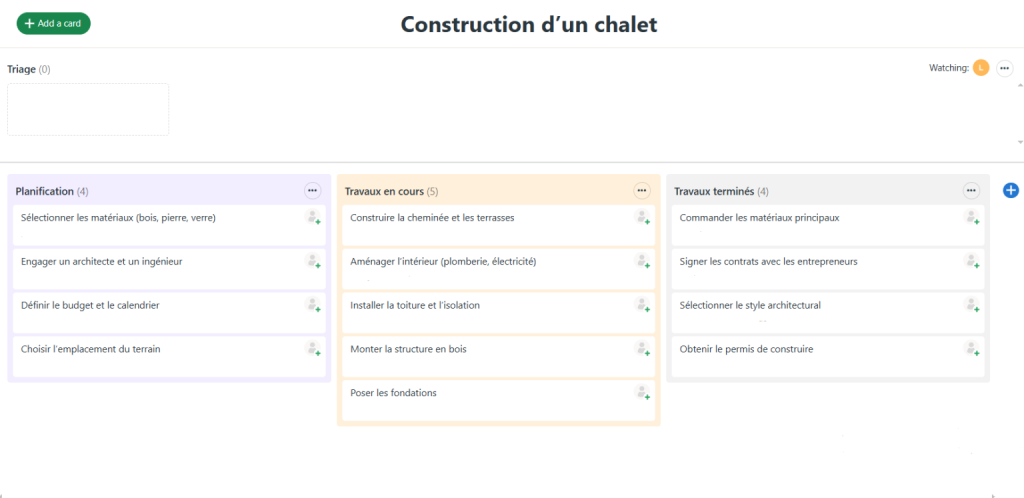Open the board options menu beside Watching
The width and height of the screenshot is (1024, 498).
[1005, 68]
